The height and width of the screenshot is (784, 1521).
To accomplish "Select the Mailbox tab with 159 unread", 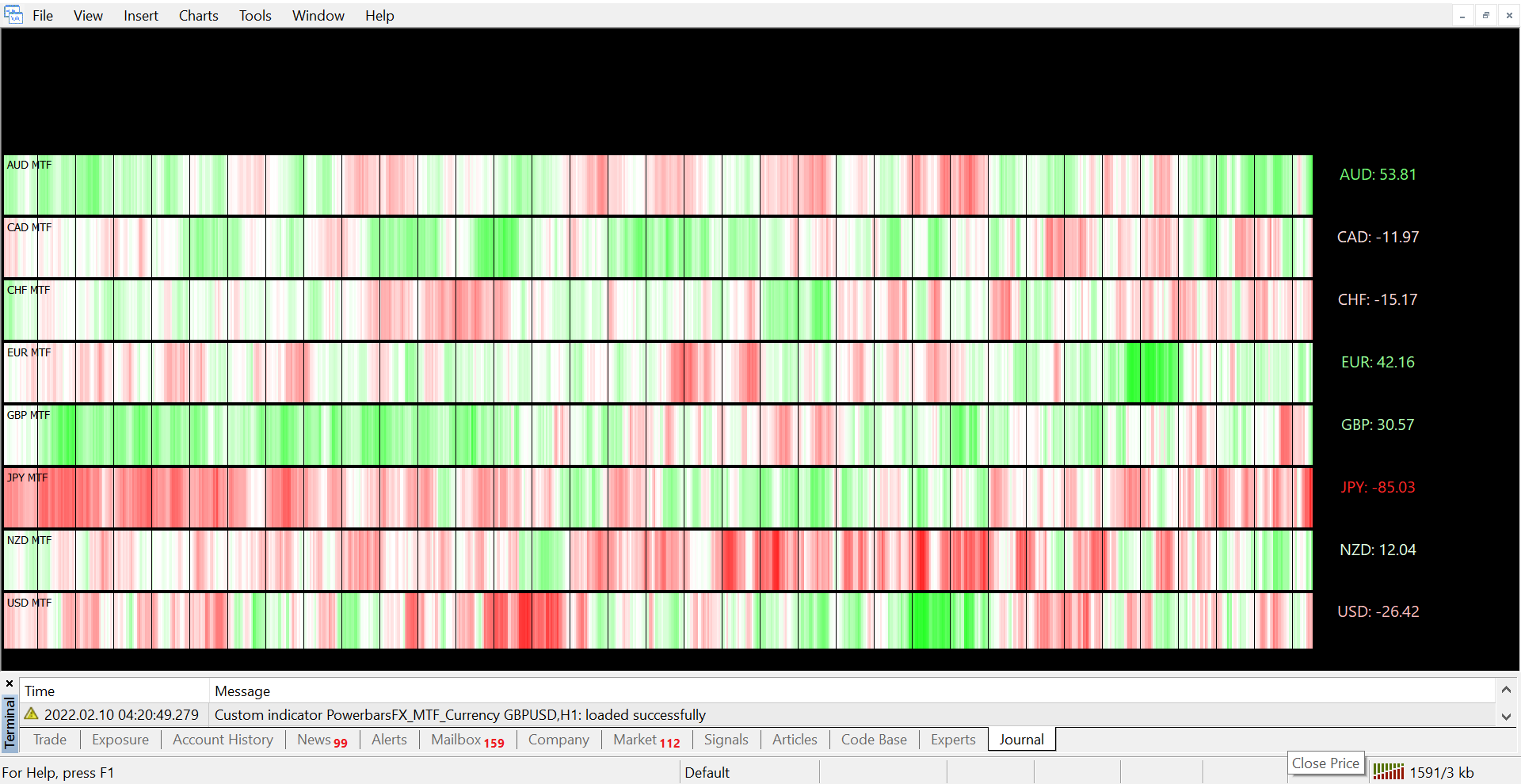I will click(467, 740).
